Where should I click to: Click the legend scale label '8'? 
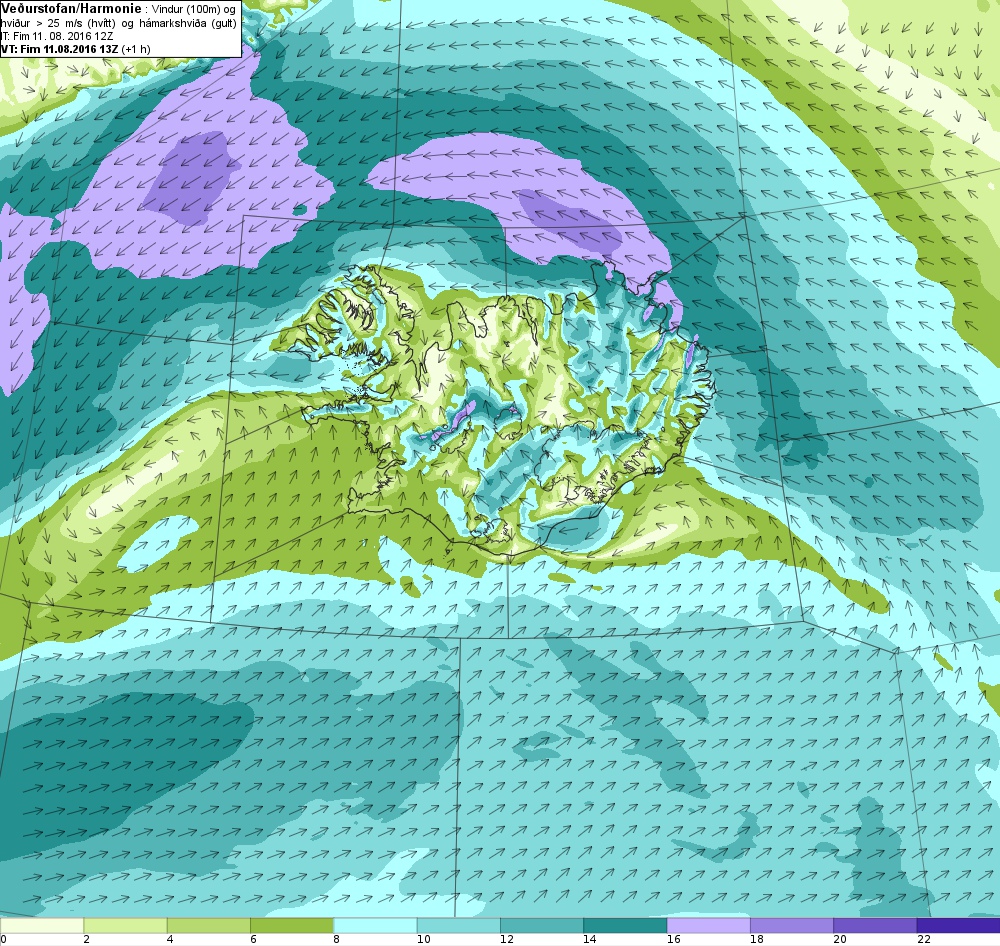tap(337, 939)
